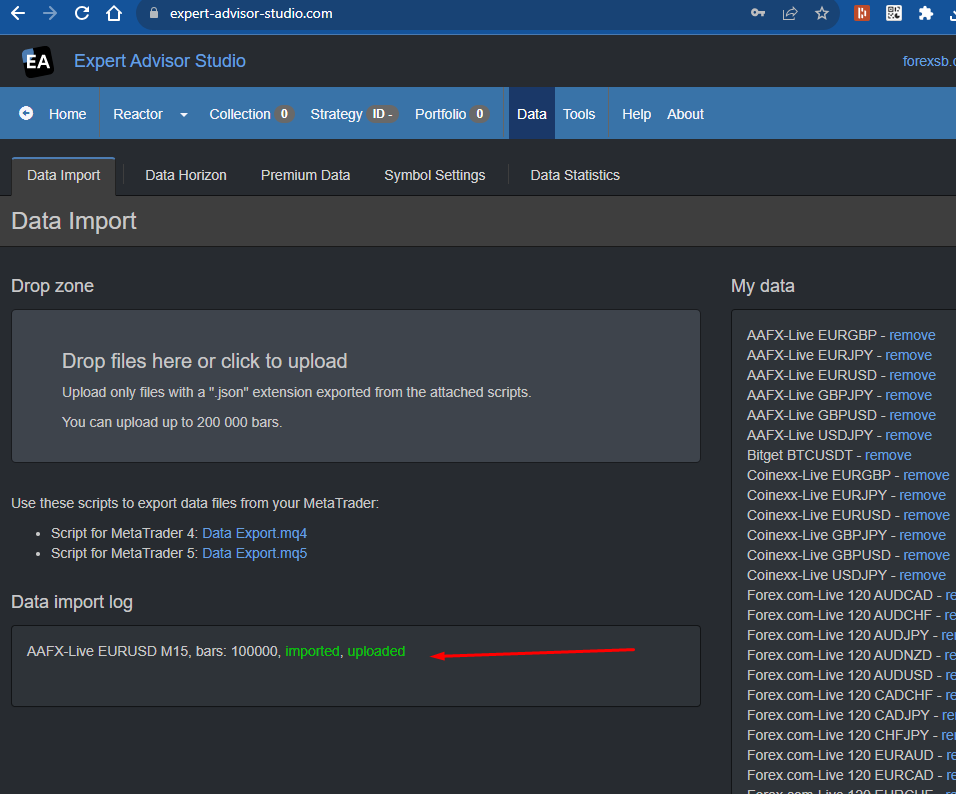Viewport: 956px width, 794px height.
Task: Click the 'You can upload up to 200 000 bars.' text
Action: tap(172, 422)
